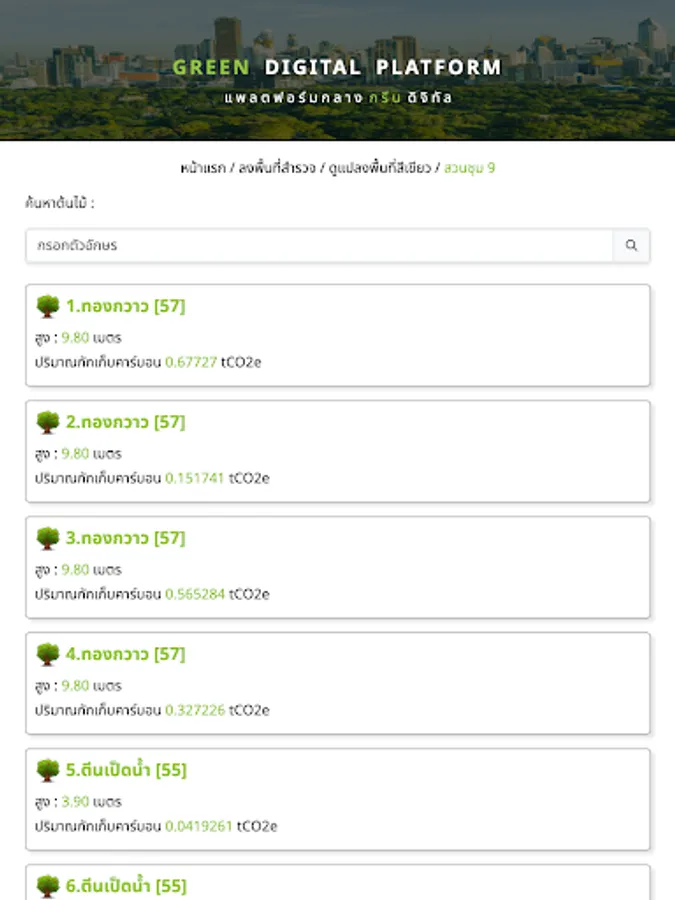The image size is (675, 900).
Task: Click ดูแปลงพื้นที่สีเขียว in the breadcrumb
Action: (381, 167)
